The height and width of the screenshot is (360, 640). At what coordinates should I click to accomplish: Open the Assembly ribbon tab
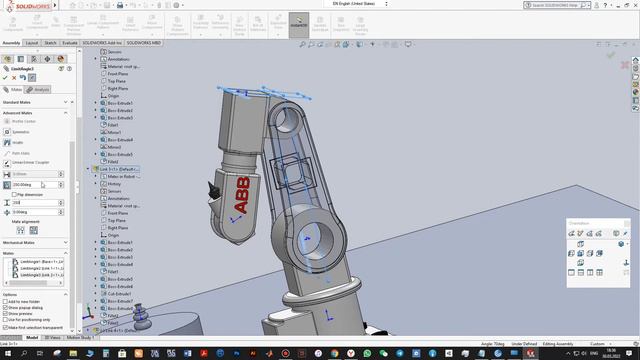[11, 43]
